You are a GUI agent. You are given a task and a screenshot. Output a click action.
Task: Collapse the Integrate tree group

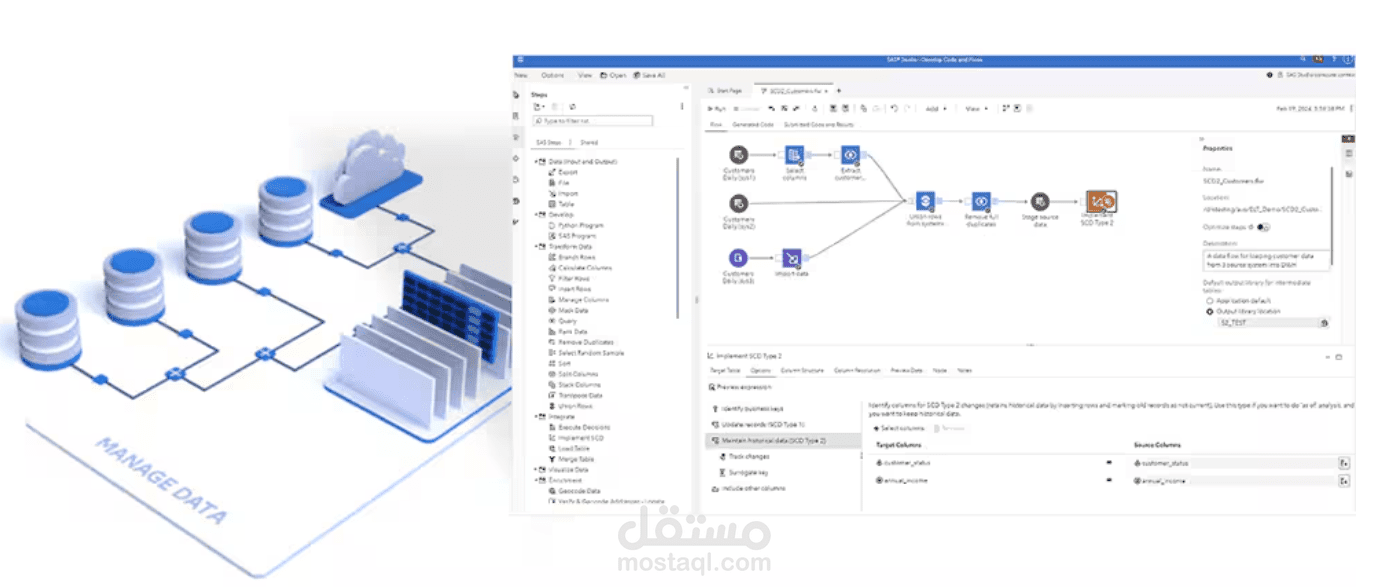pyautogui.click(x=535, y=416)
